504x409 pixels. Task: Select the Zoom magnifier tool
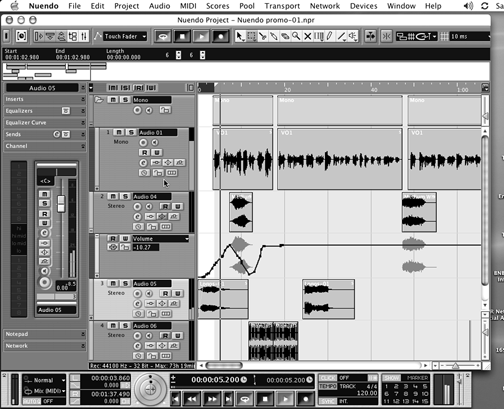coord(296,36)
